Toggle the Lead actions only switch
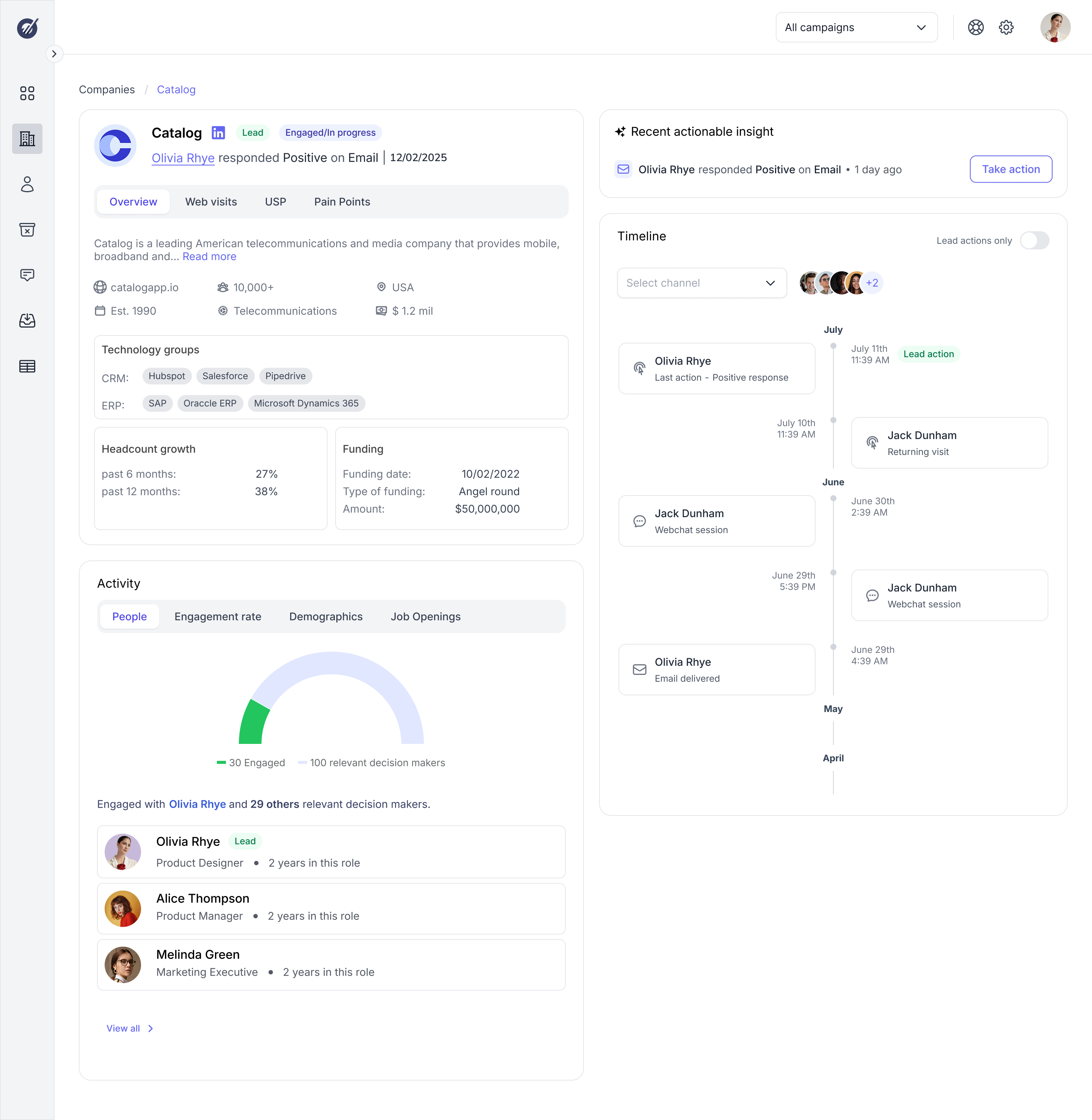Image resolution: width=1092 pixels, height=1120 pixels. coord(1034,240)
